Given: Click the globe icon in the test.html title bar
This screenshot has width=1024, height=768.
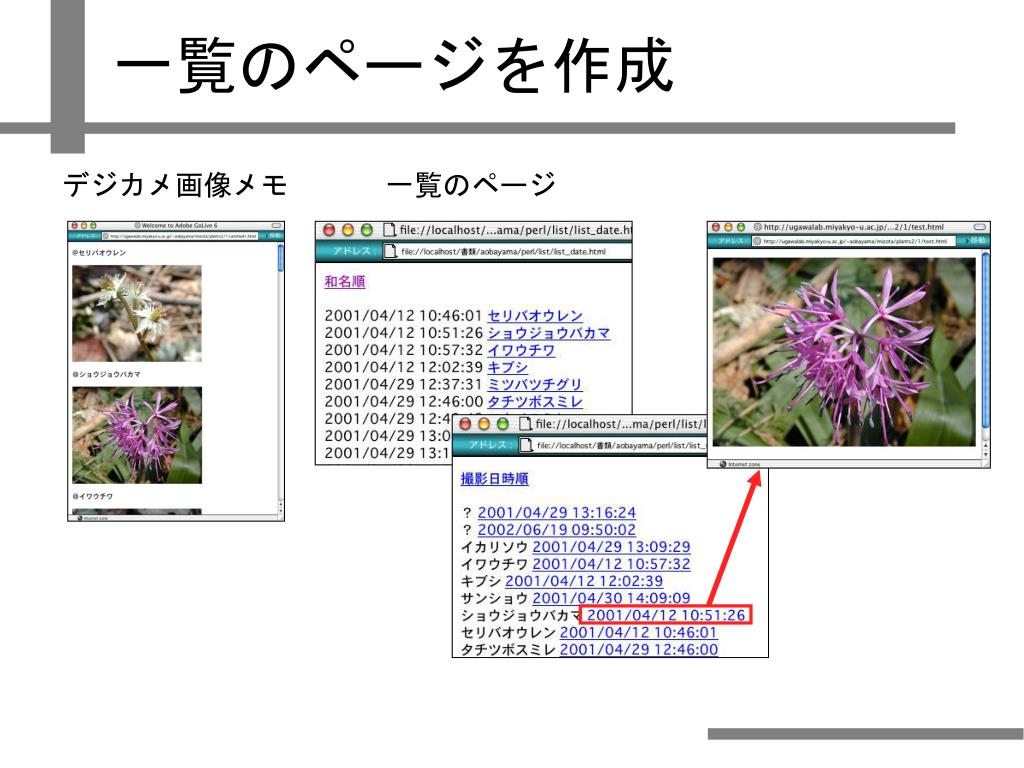Looking at the screenshot, I should pos(758,227).
